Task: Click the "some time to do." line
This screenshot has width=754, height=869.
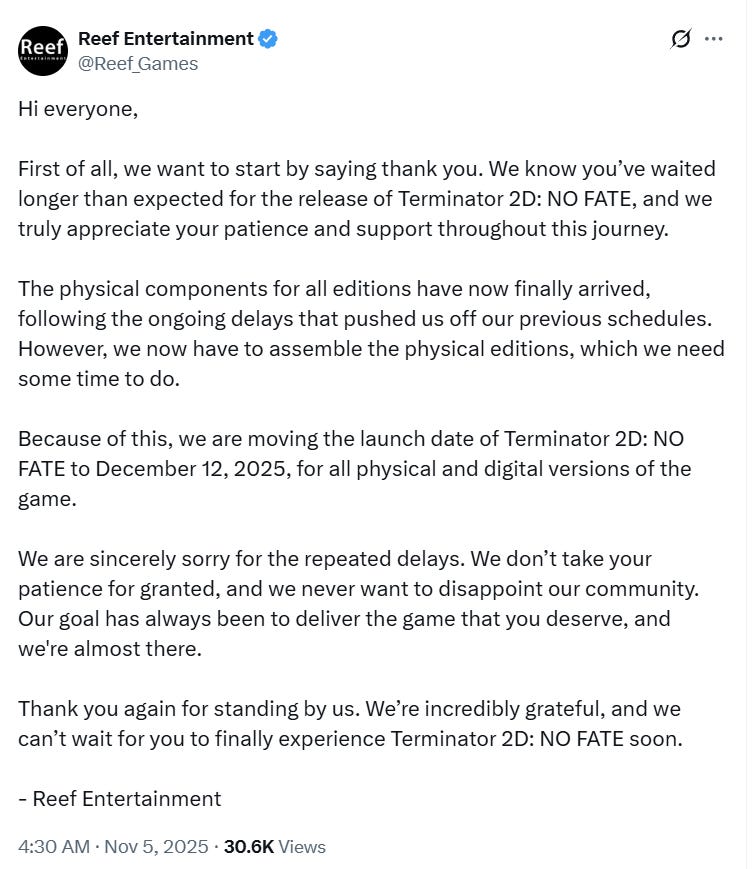Action: tap(99, 379)
